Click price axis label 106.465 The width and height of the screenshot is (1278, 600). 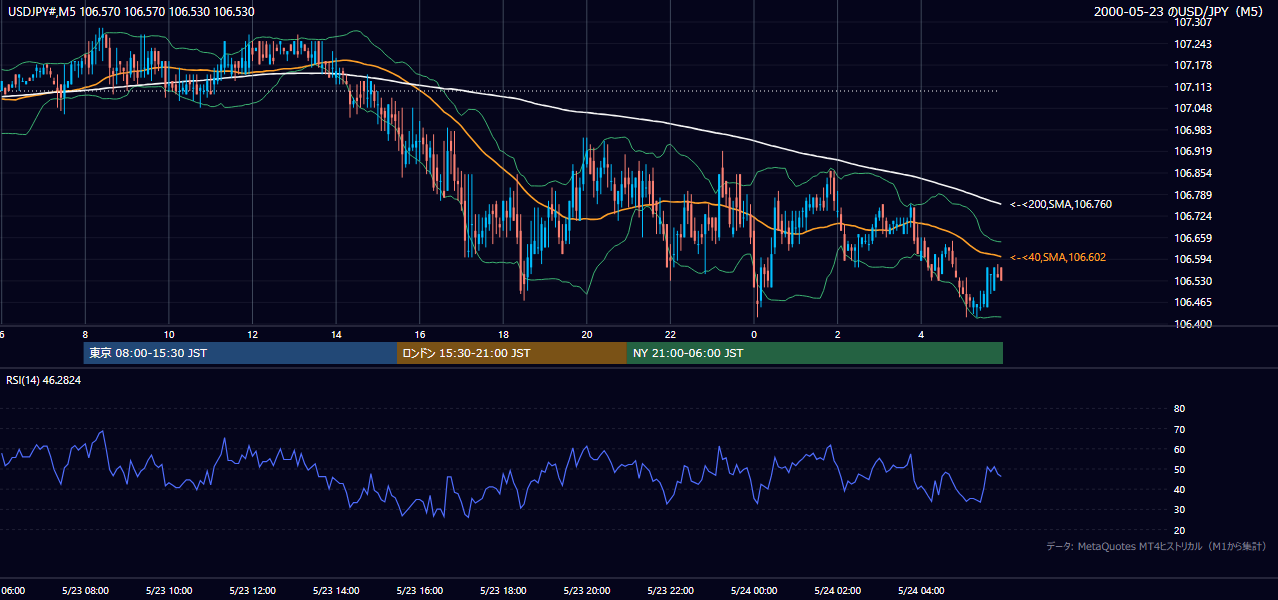1192,302
